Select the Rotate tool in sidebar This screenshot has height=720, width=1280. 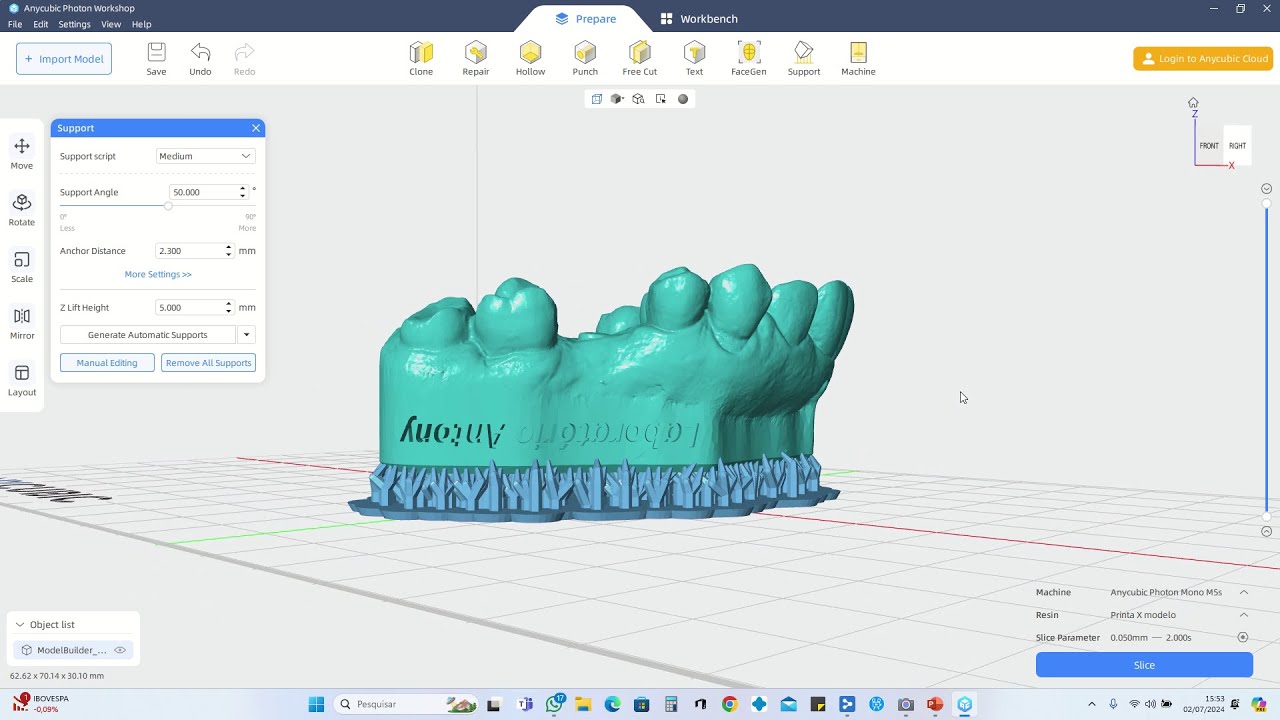pyautogui.click(x=22, y=211)
